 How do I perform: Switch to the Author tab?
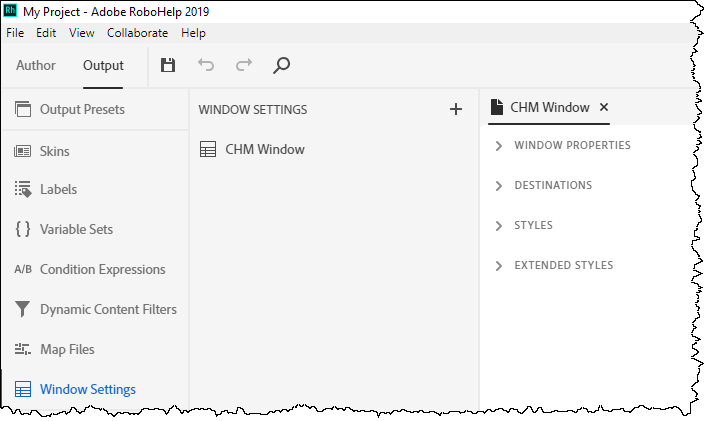click(35, 66)
